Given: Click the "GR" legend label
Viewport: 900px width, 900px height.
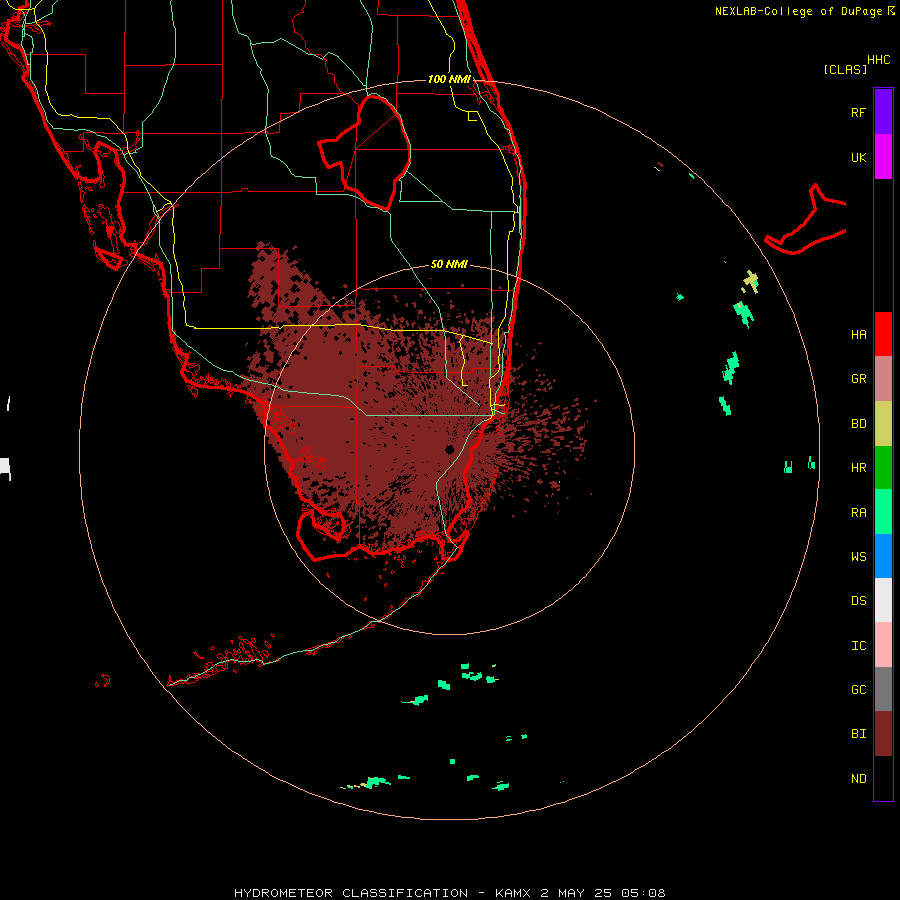Looking at the screenshot, I should coord(858,379).
